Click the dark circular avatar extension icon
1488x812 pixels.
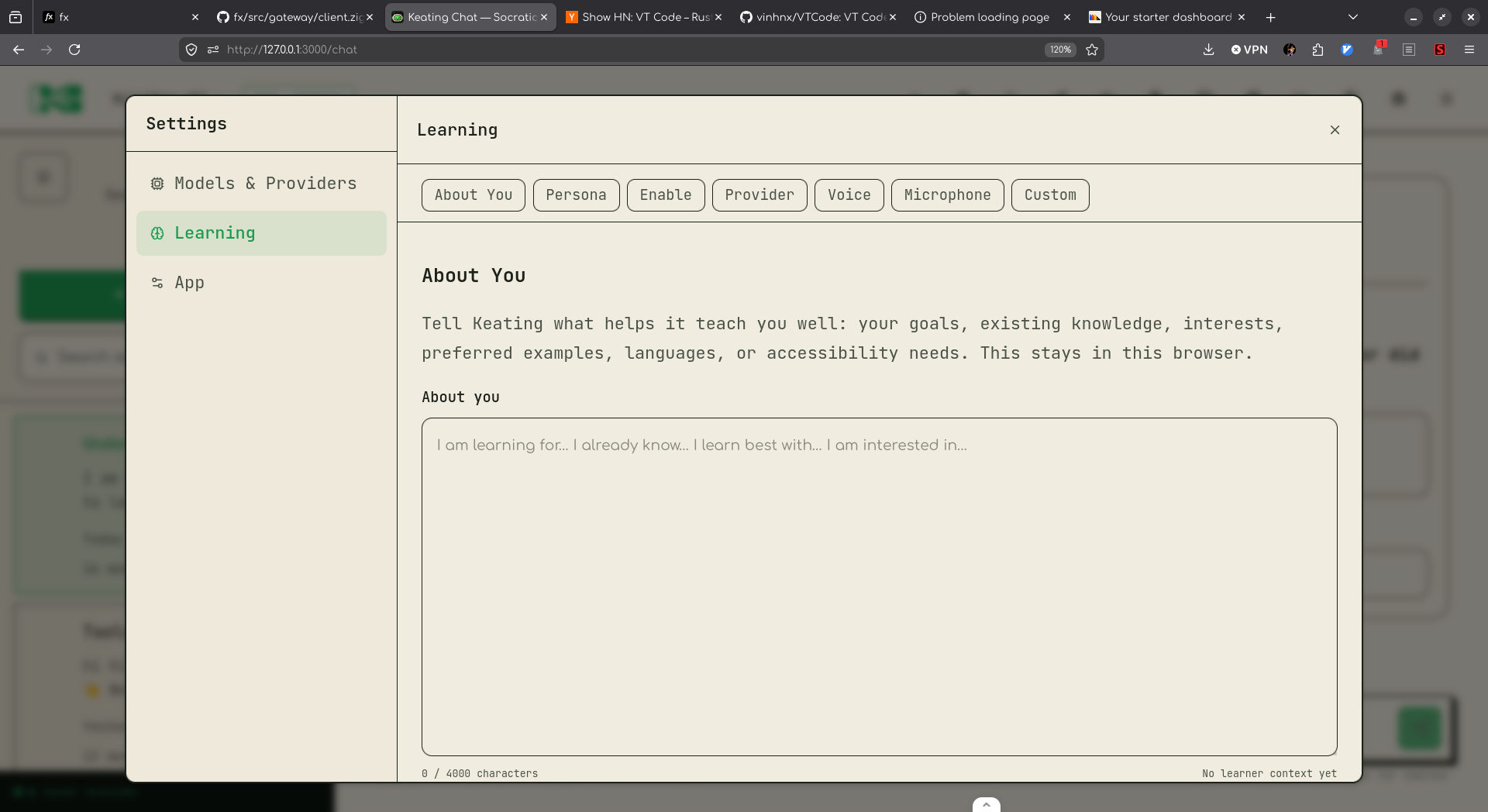click(1290, 50)
